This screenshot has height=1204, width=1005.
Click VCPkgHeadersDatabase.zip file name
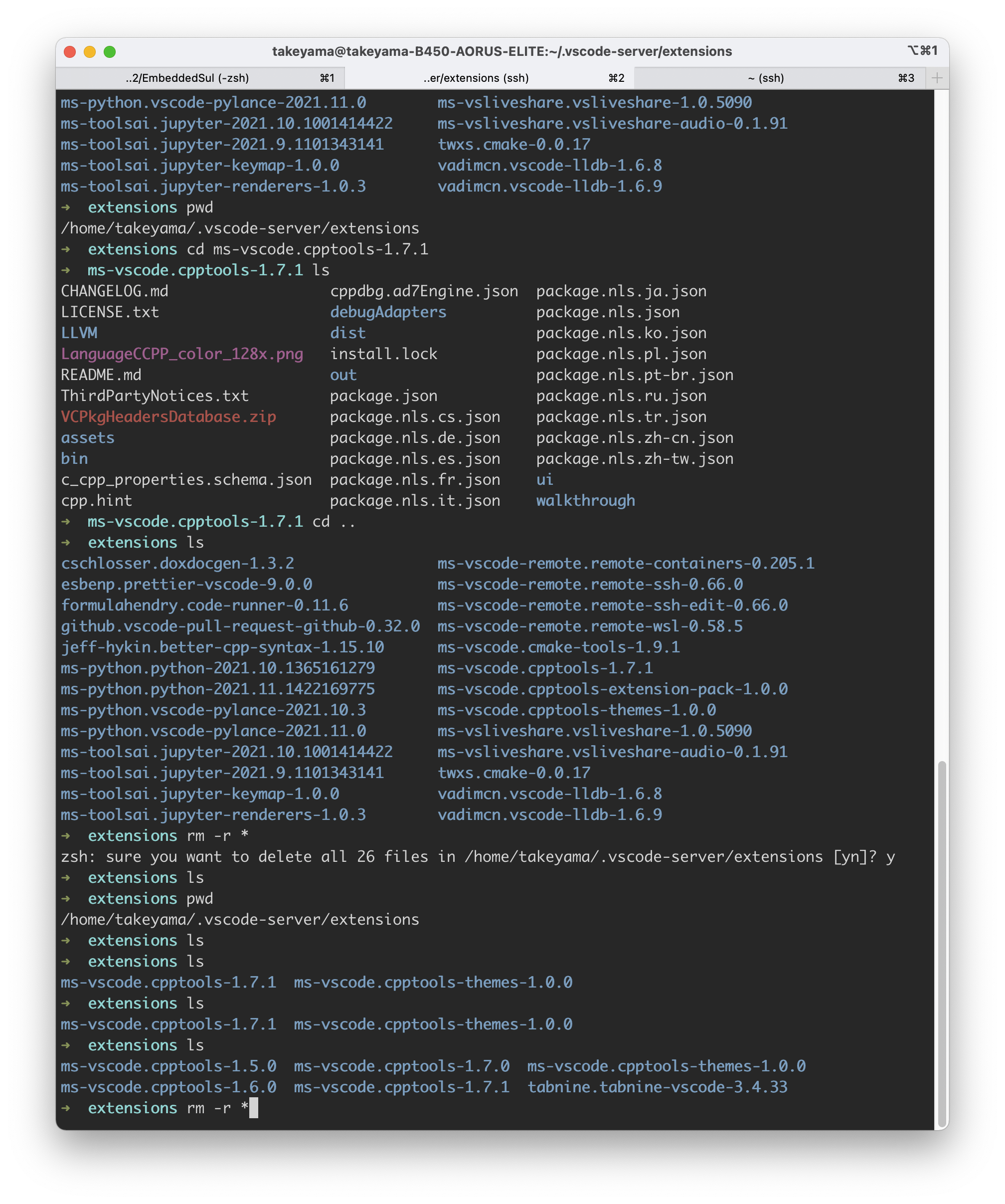168,417
